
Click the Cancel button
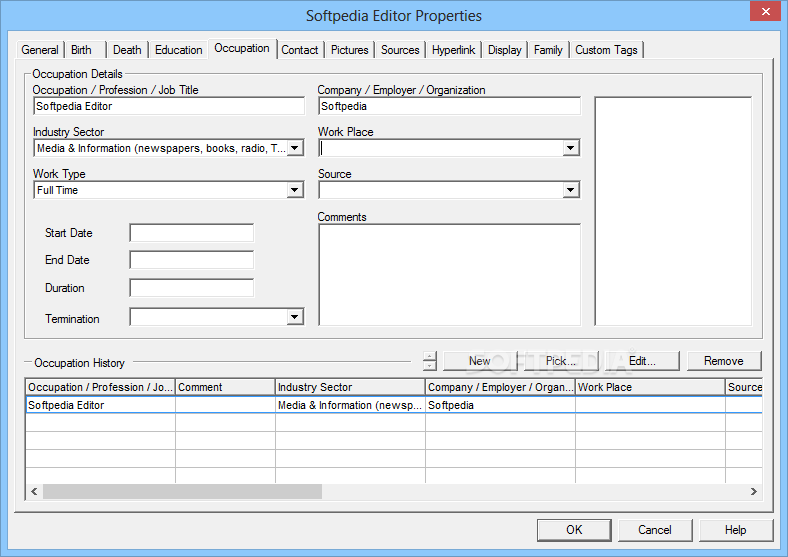(655, 530)
